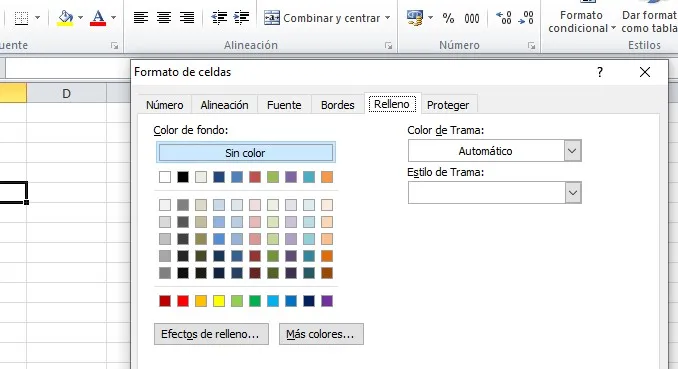Click the borders icon in the ribbon
Image resolution: width=678 pixels, height=369 pixels.
(21, 18)
